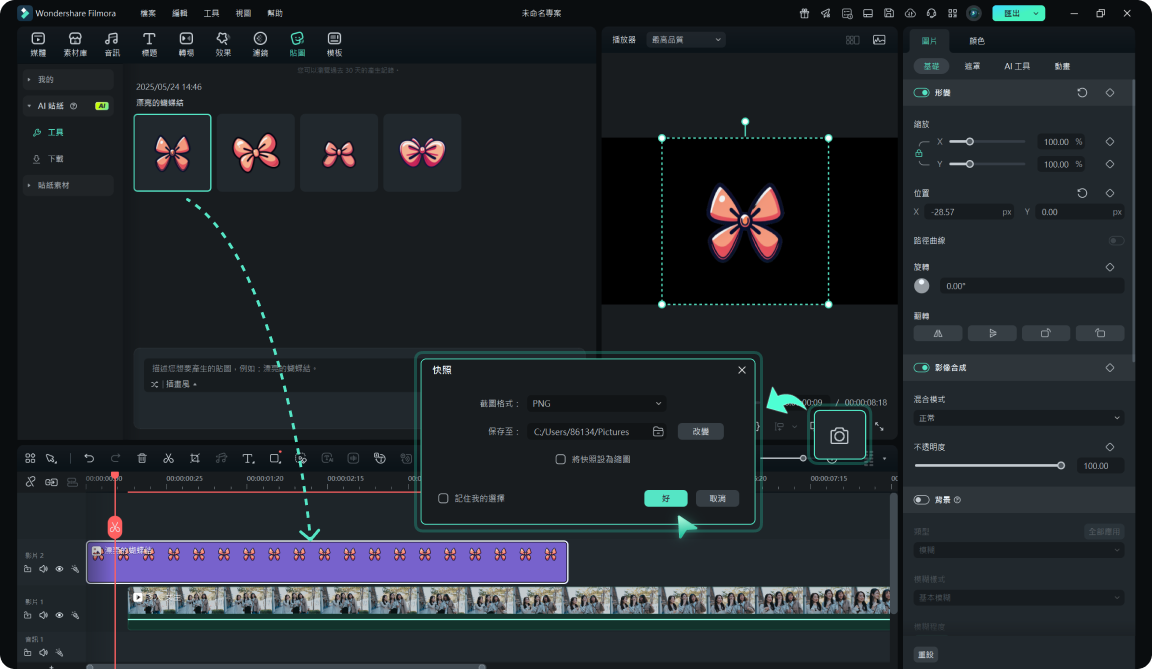1152x669 pixels.
Task: Collapse the AI 貼紙 sidebar section
Action: click(29, 106)
